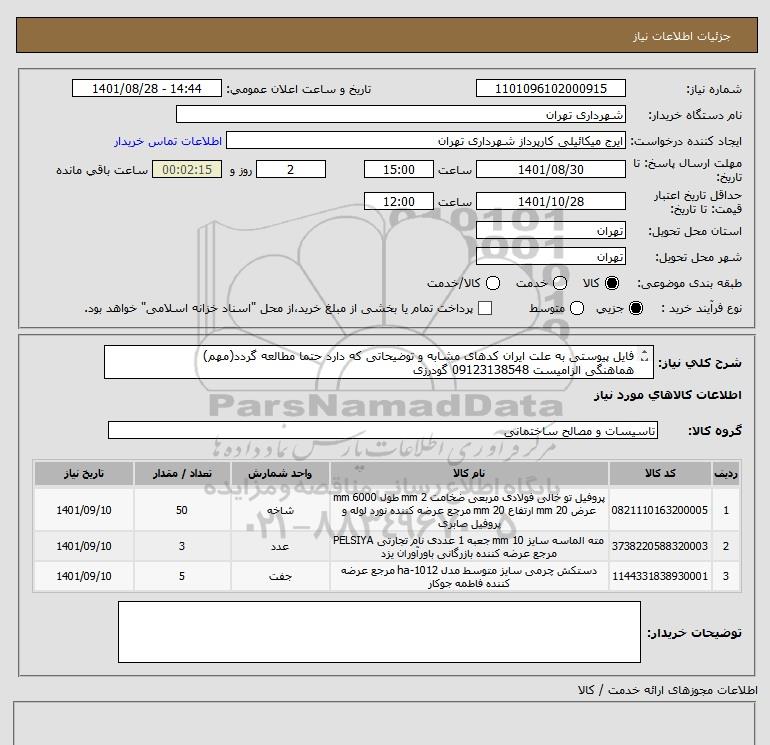
Task: Select the کالا/خدمت radio button
Action: click(493, 283)
